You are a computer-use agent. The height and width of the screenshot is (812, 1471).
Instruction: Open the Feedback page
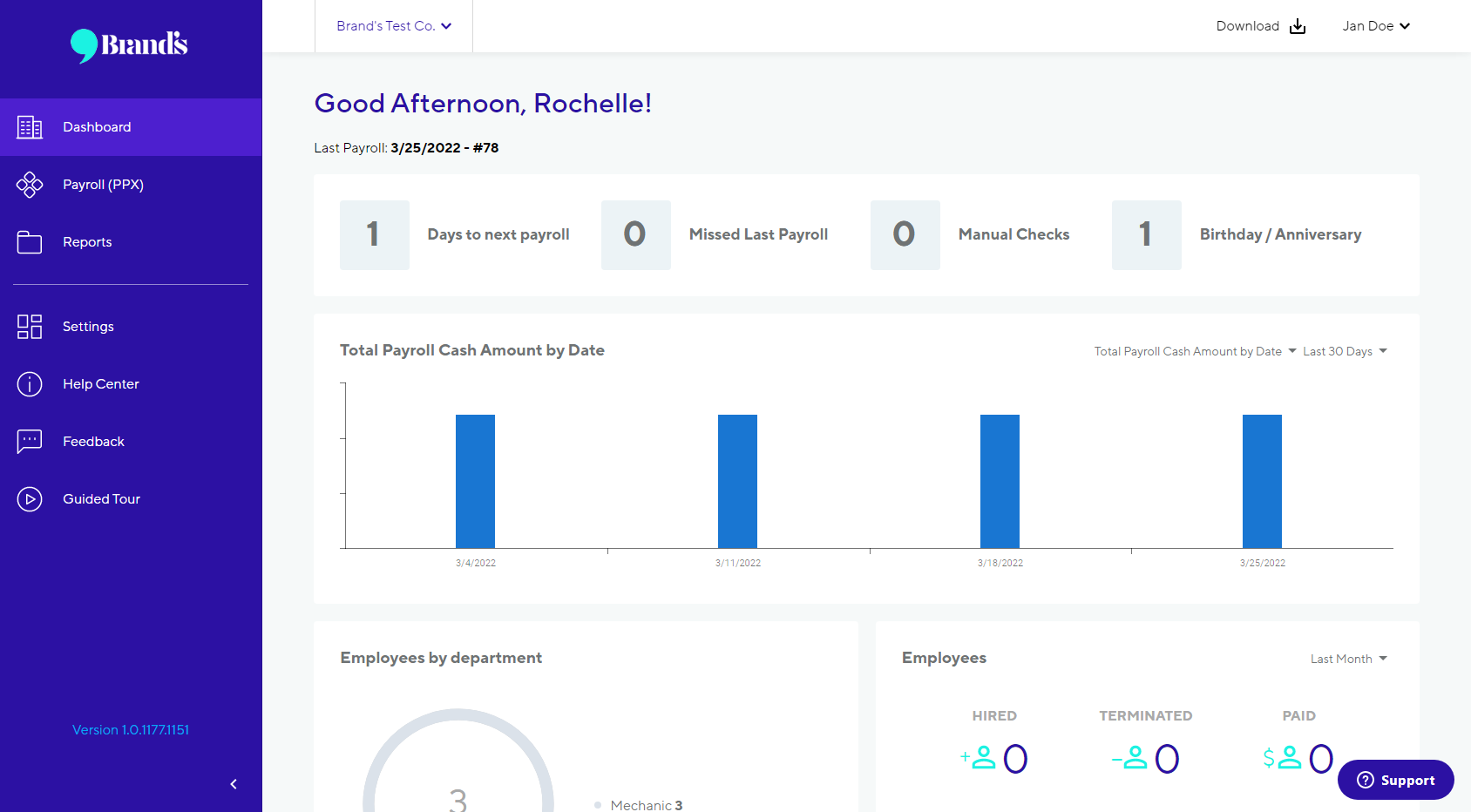pyautogui.click(x=131, y=442)
